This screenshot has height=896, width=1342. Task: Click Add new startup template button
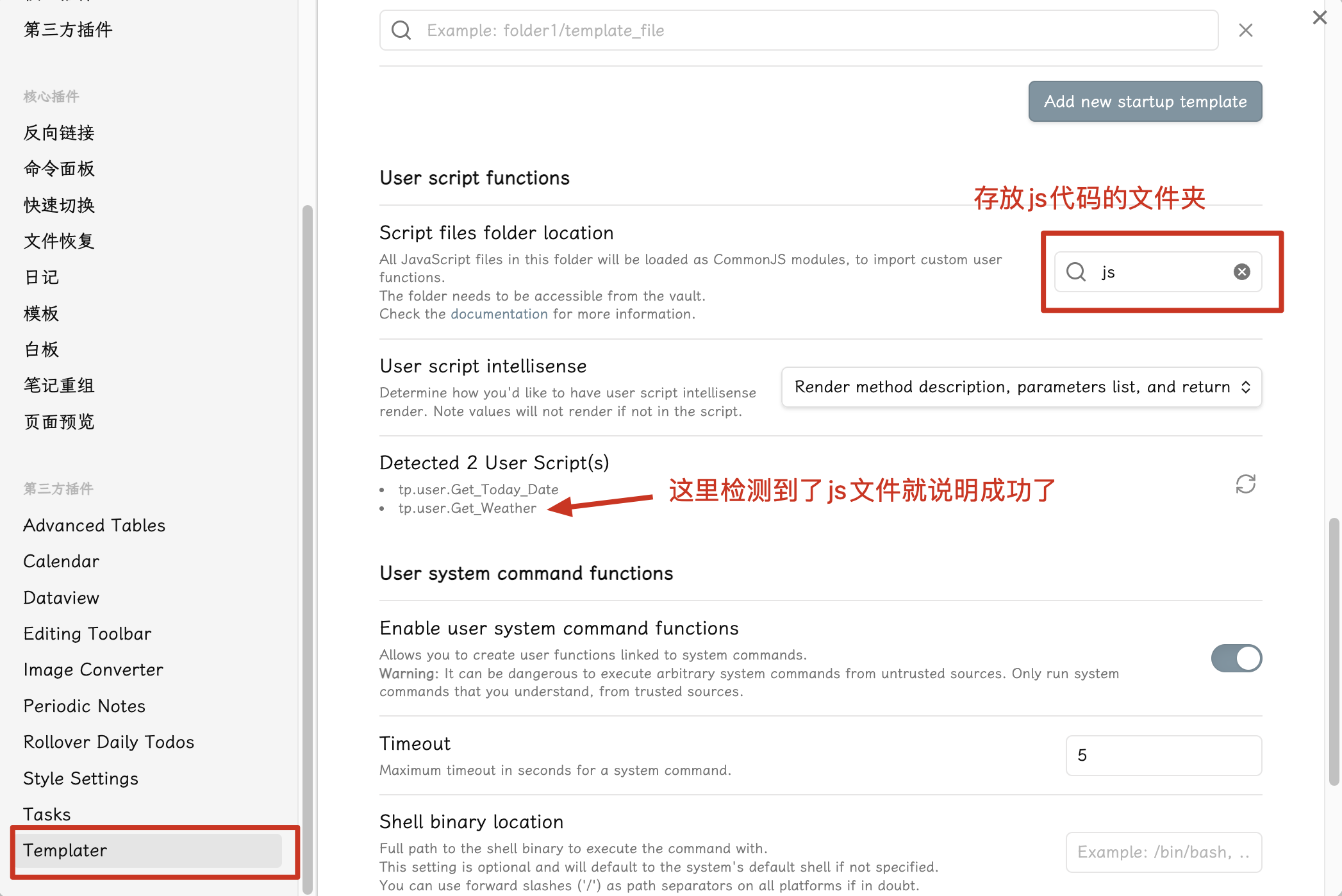pos(1145,101)
